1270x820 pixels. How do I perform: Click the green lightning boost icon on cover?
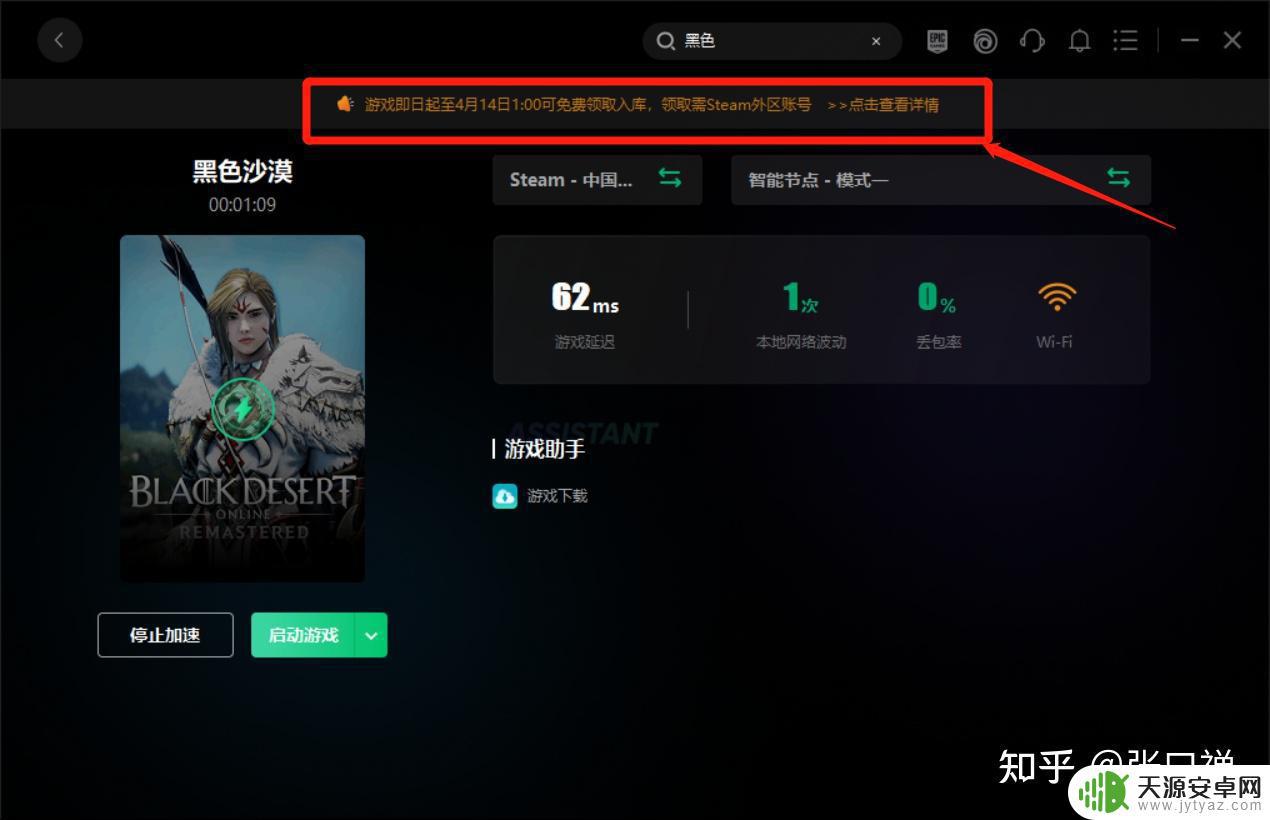pyautogui.click(x=242, y=408)
